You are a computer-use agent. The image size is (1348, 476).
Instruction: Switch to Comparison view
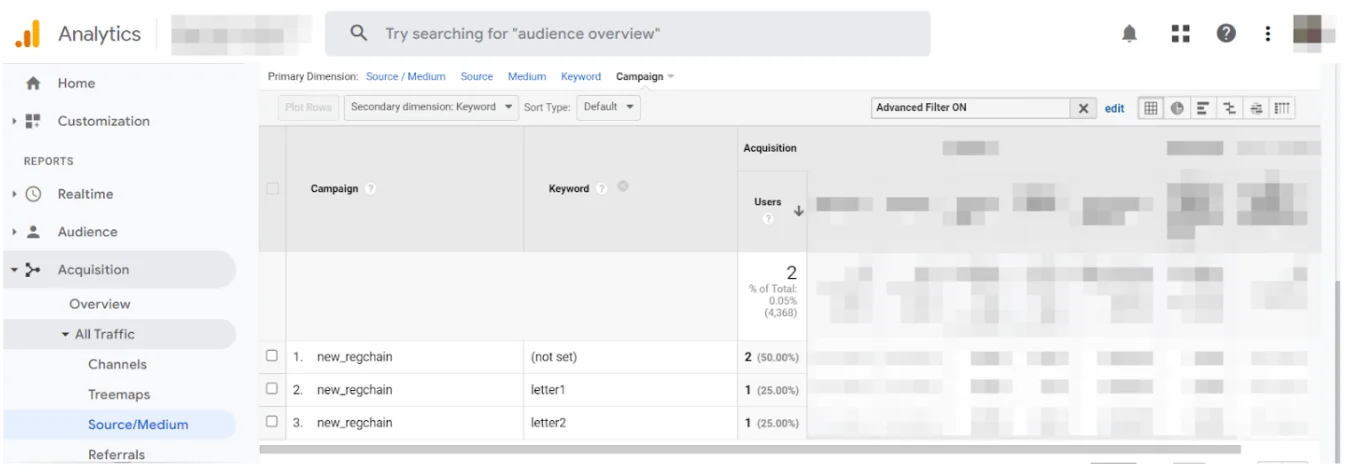1229,108
